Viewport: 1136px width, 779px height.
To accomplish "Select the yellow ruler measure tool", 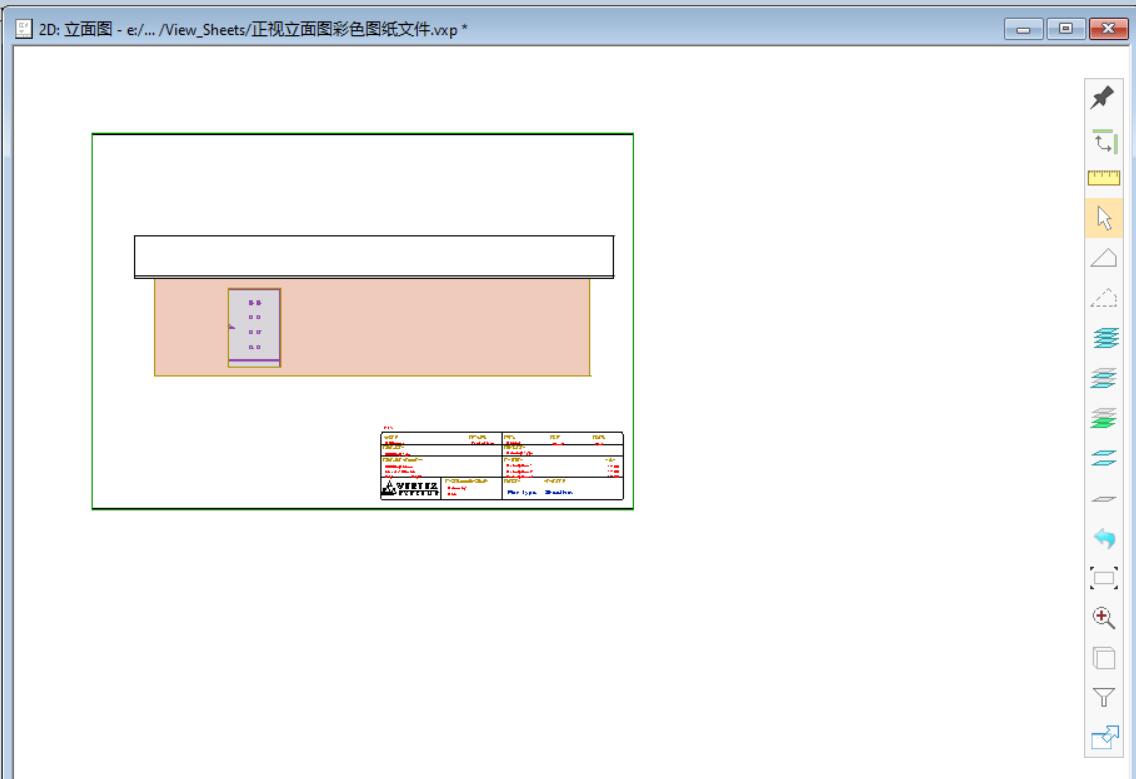I will tap(1103, 178).
